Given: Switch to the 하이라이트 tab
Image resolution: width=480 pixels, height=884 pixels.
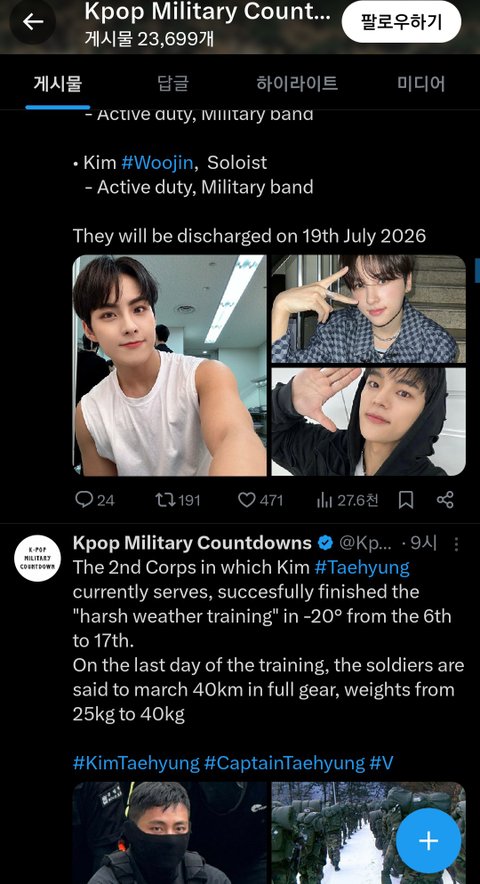Looking at the screenshot, I should pos(297,84).
